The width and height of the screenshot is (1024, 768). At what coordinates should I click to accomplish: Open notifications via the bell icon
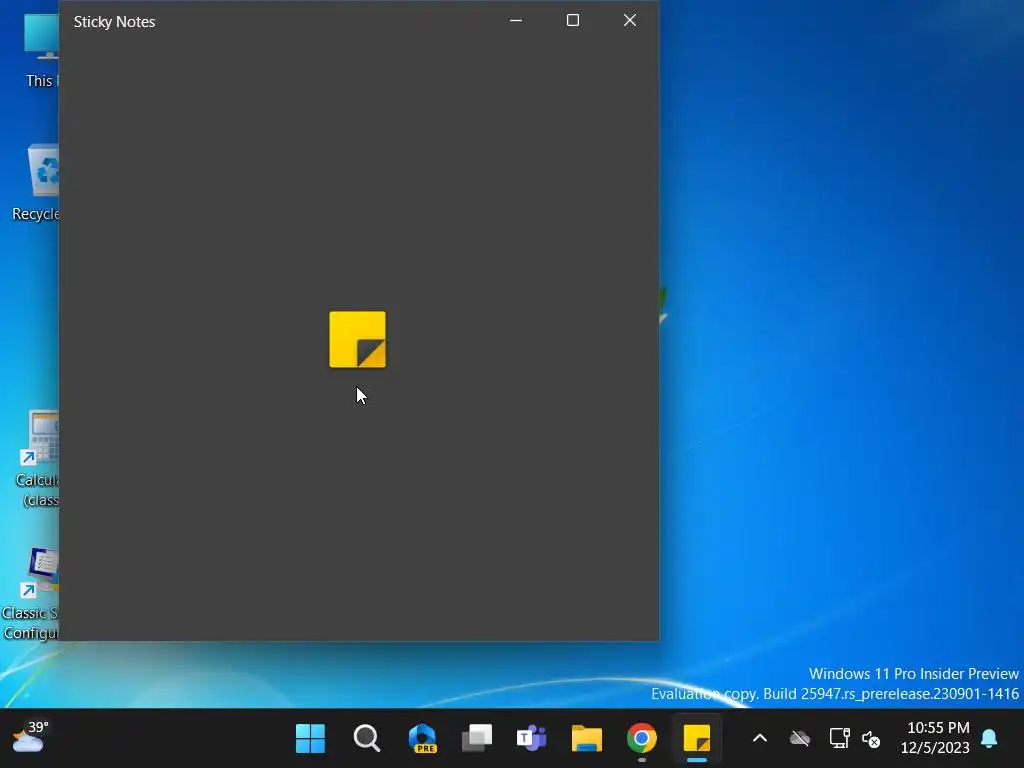[989, 739]
